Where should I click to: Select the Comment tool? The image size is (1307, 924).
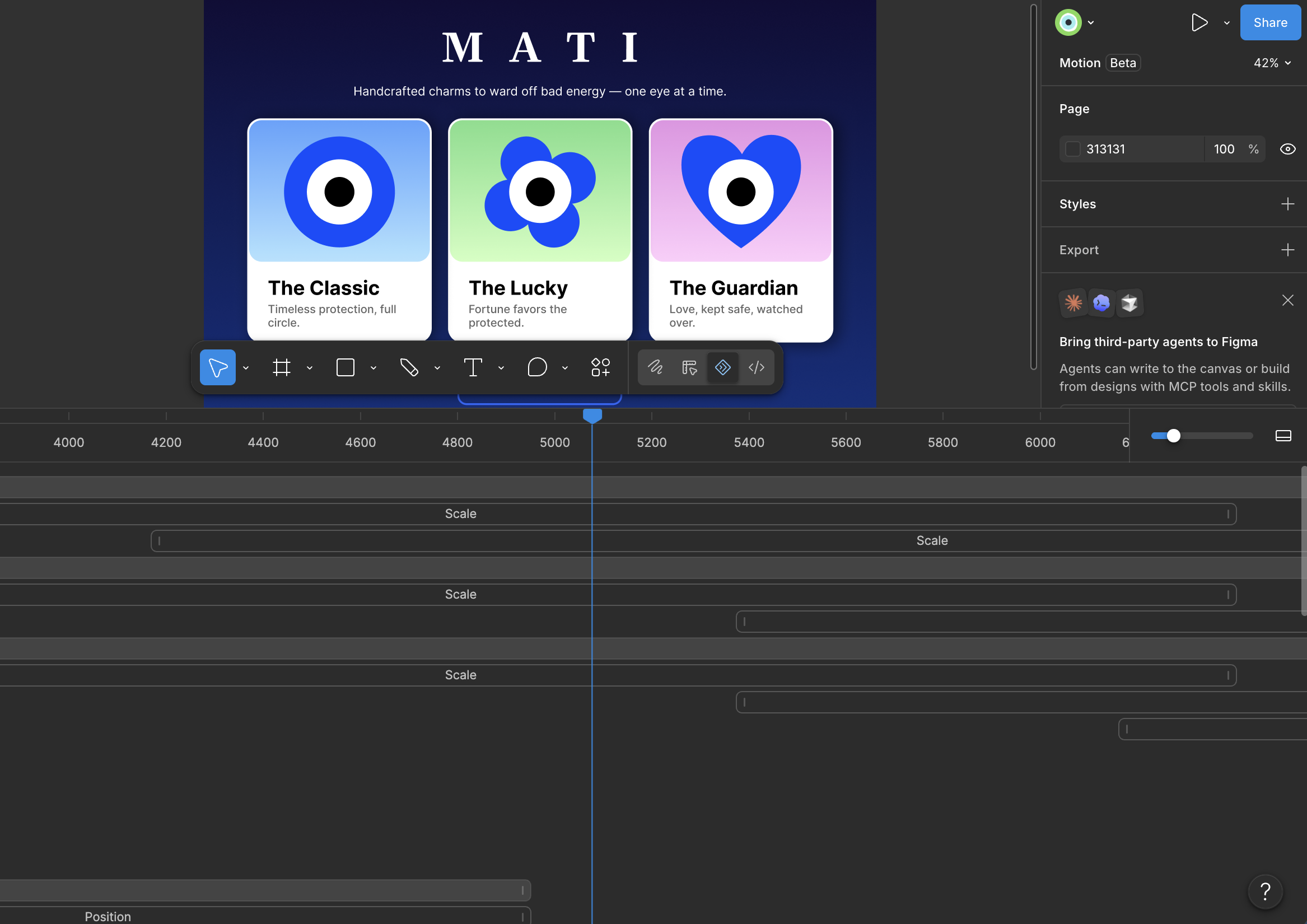[537, 367]
